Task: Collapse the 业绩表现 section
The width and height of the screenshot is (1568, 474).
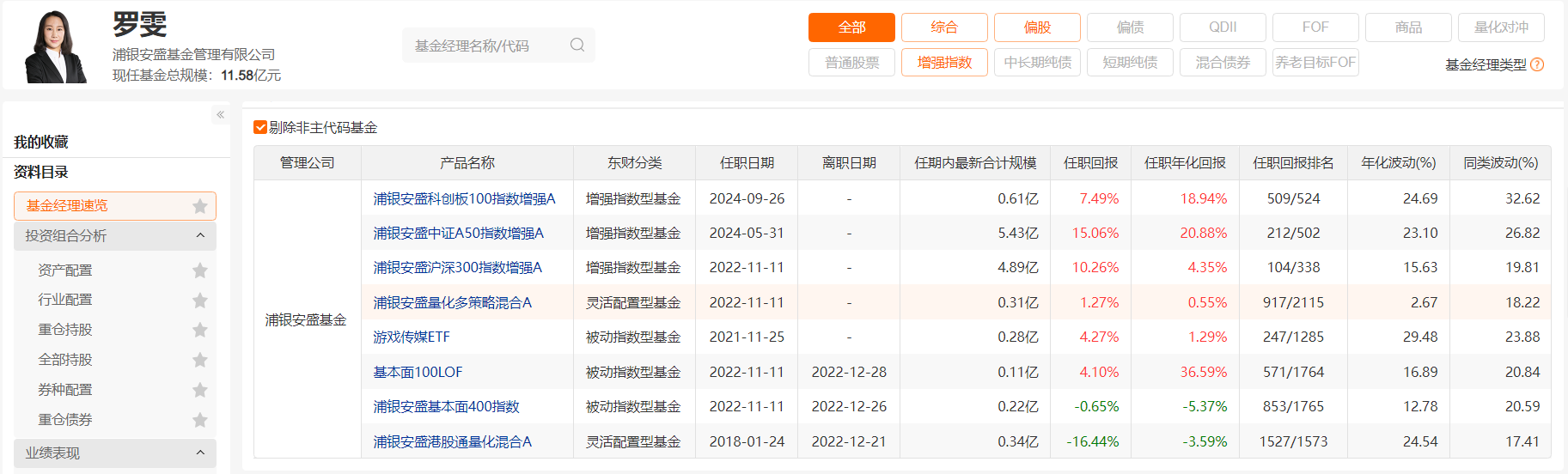Action: tap(200, 453)
